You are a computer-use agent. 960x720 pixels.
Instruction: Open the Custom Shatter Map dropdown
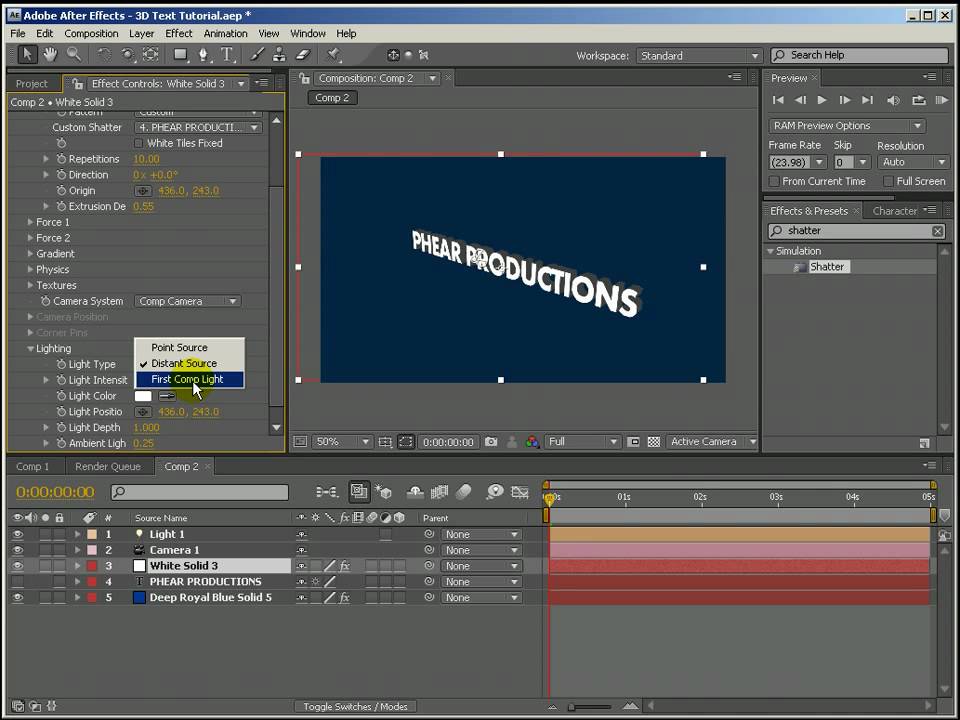coord(198,127)
